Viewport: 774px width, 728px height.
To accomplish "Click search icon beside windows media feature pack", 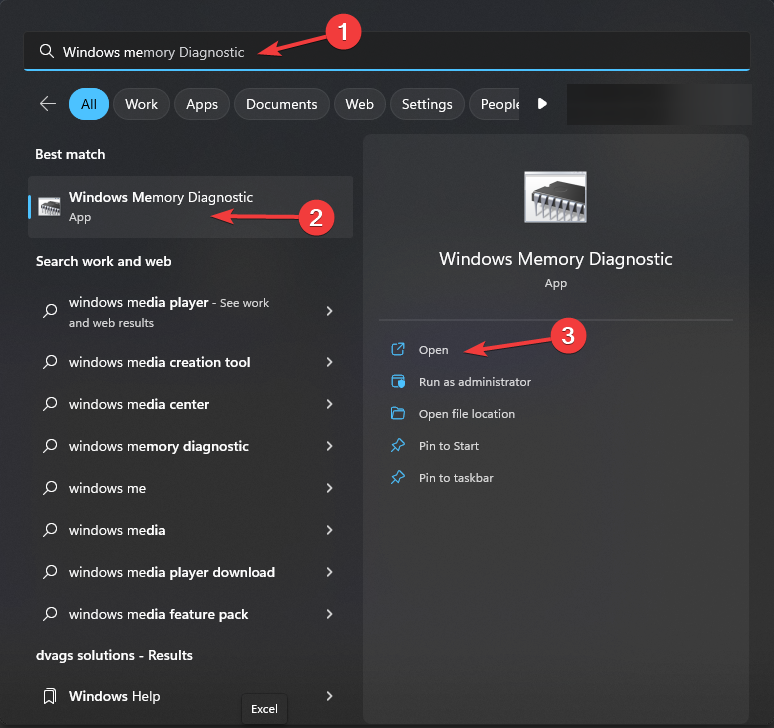I will (x=50, y=613).
